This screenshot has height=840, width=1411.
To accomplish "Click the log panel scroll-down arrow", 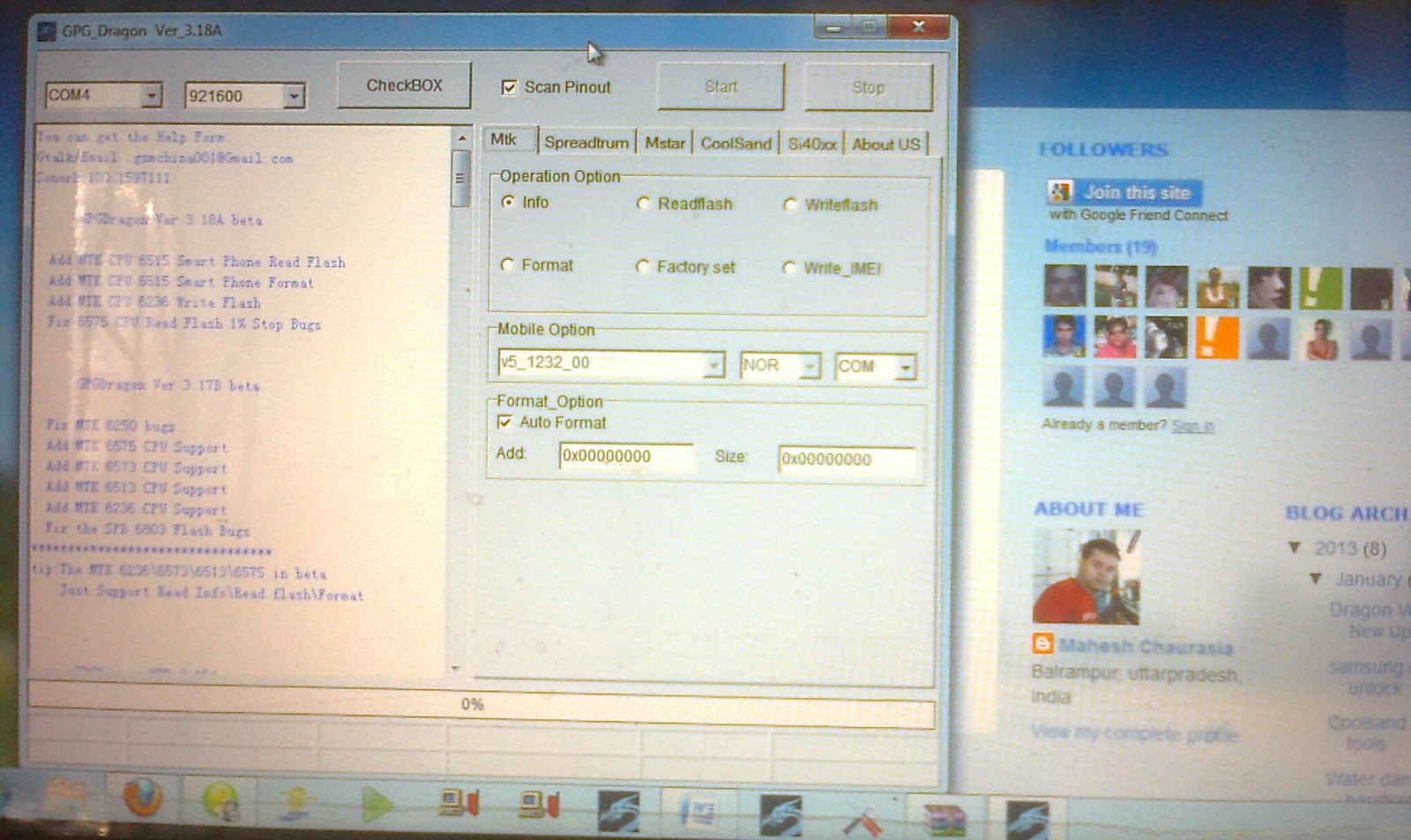I will pos(456,668).
